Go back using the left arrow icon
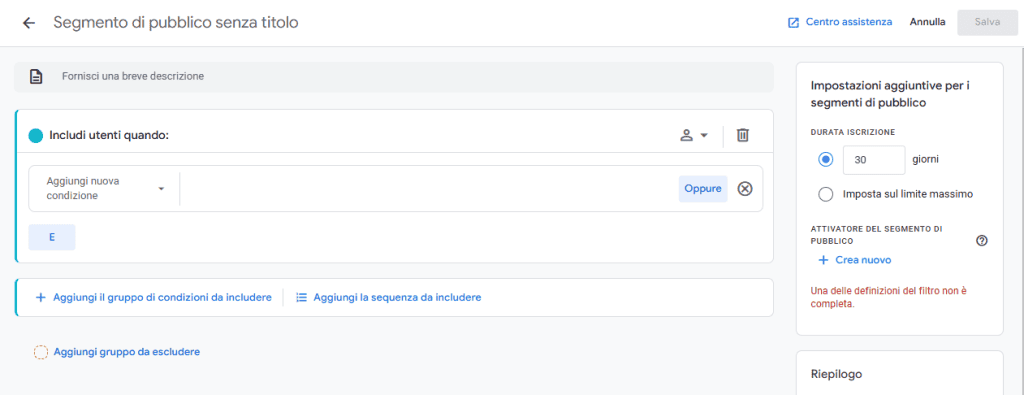The image size is (1024, 395). click(x=28, y=23)
